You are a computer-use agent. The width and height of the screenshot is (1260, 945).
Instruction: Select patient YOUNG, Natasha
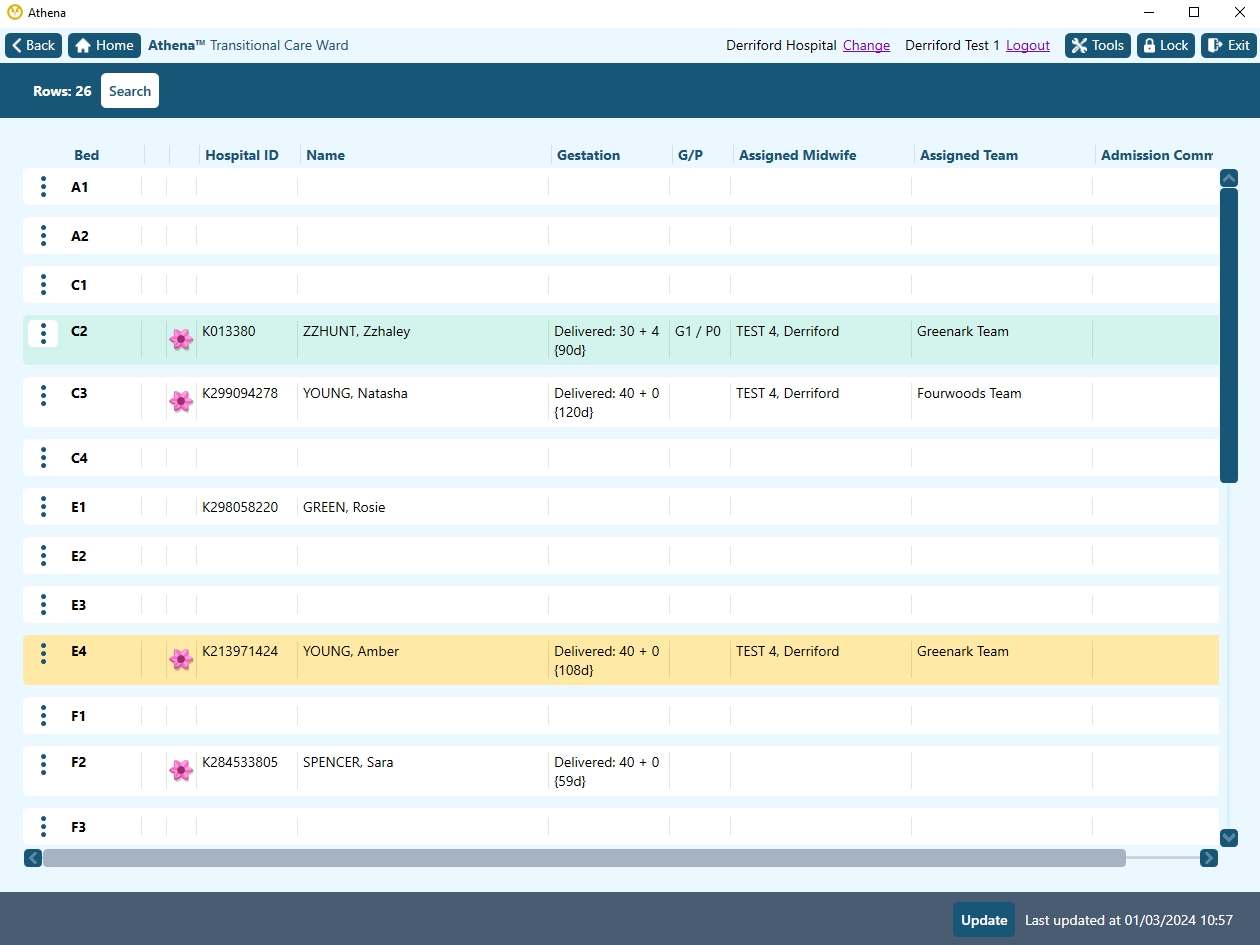355,393
